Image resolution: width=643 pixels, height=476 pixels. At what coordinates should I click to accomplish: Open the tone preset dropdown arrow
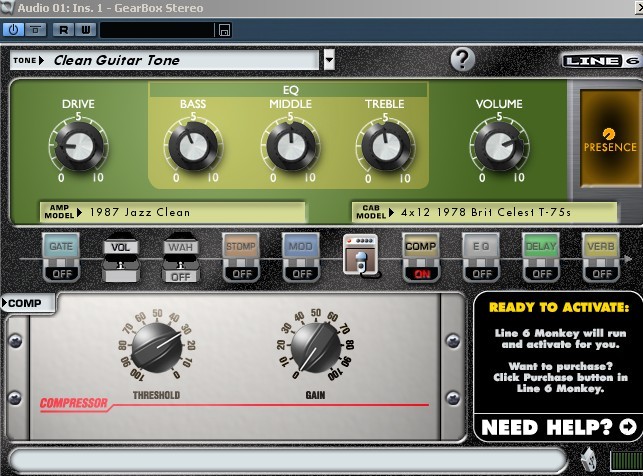pos(329,60)
